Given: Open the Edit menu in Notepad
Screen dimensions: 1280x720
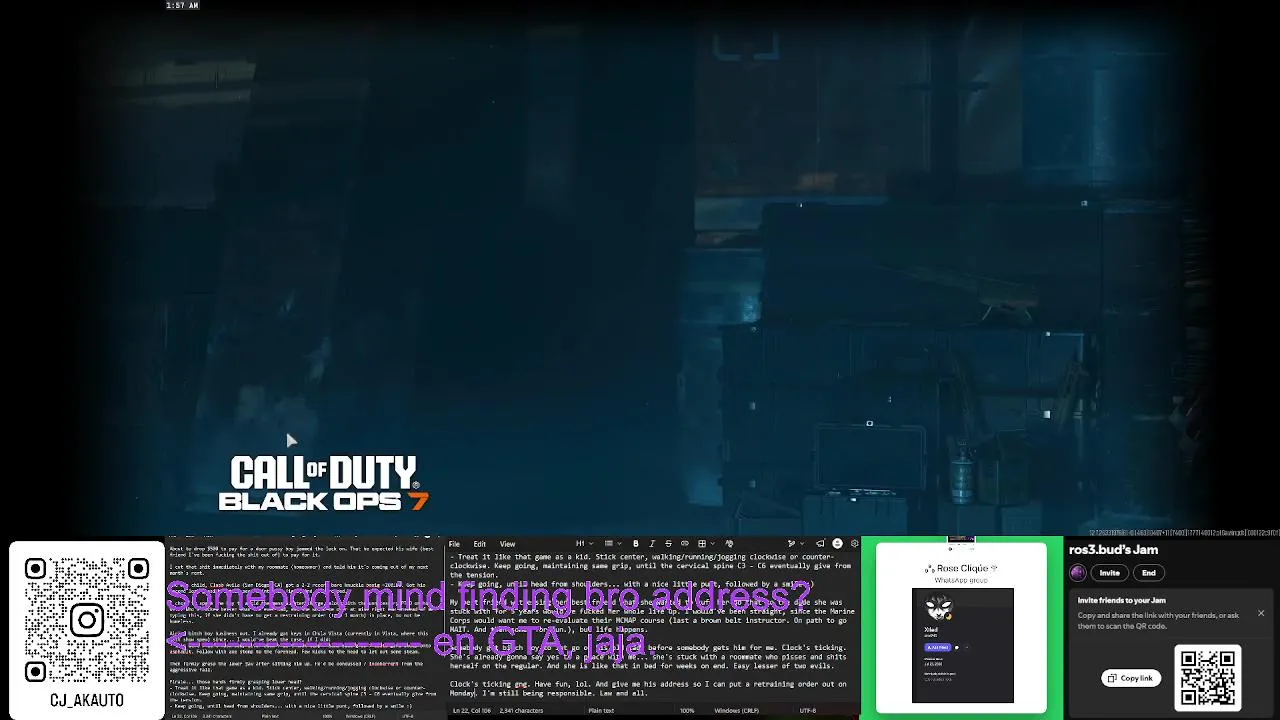Looking at the screenshot, I should (x=479, y=544).
